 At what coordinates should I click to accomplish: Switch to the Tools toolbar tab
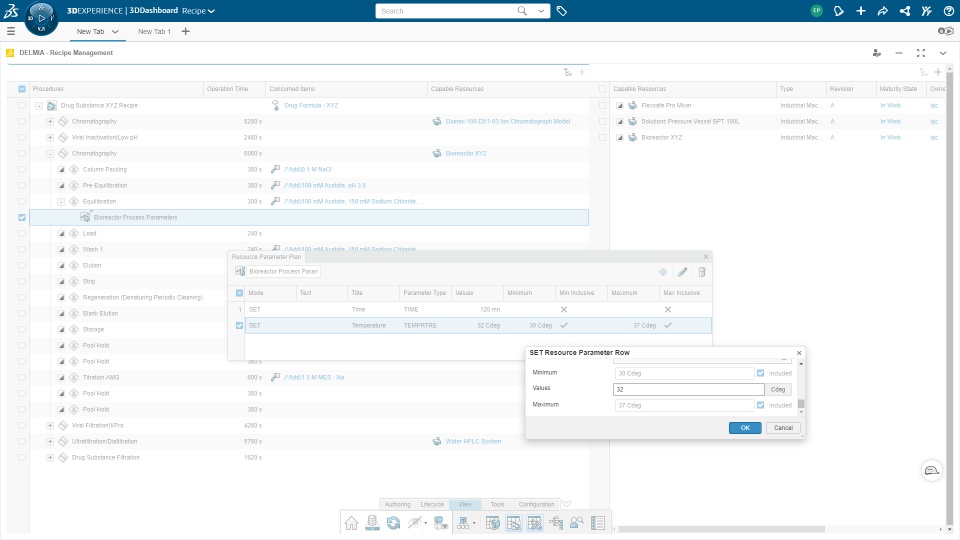497,504
